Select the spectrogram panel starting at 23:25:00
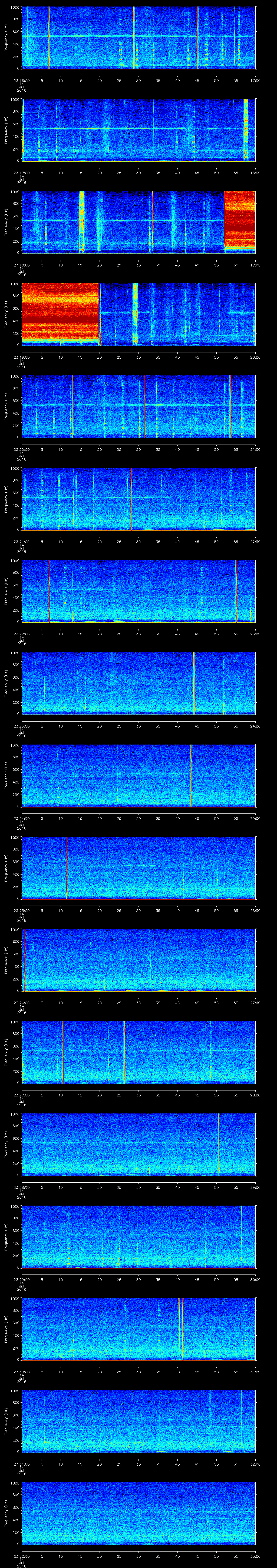The height and width of the screenshot is (1568, 277). [139, 868]
